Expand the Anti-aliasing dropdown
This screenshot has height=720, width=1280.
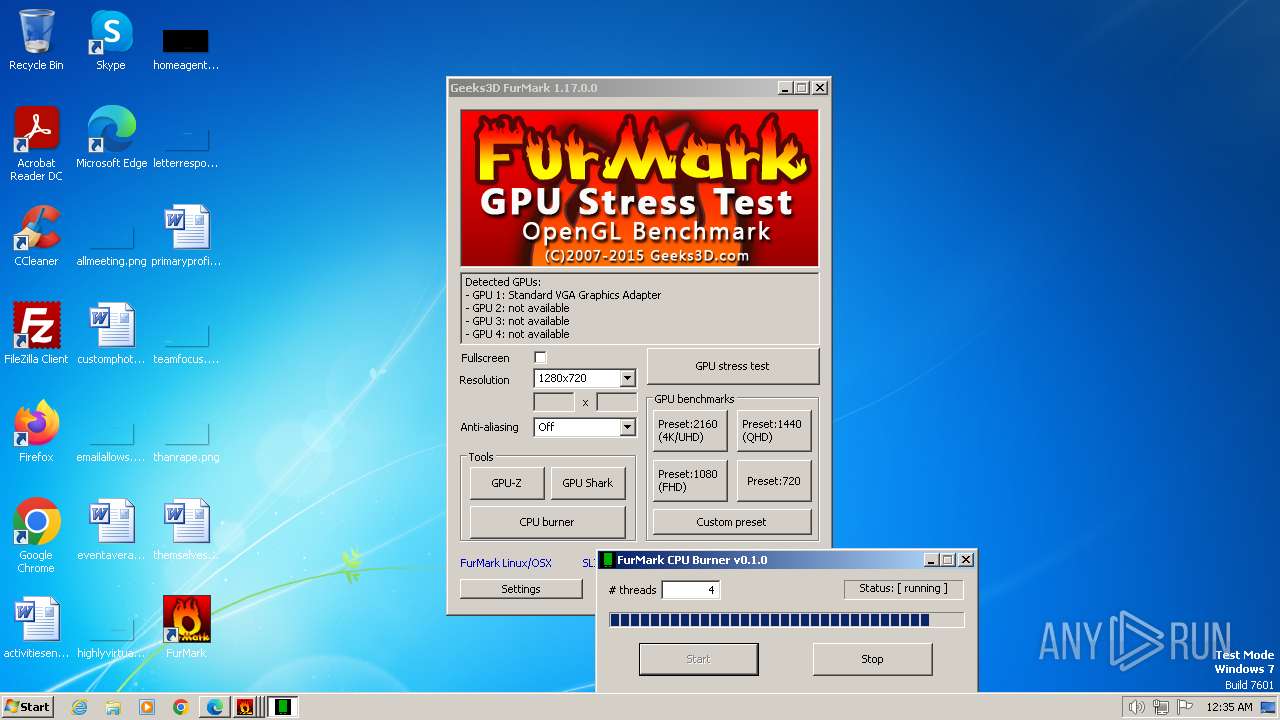[627, 427]
